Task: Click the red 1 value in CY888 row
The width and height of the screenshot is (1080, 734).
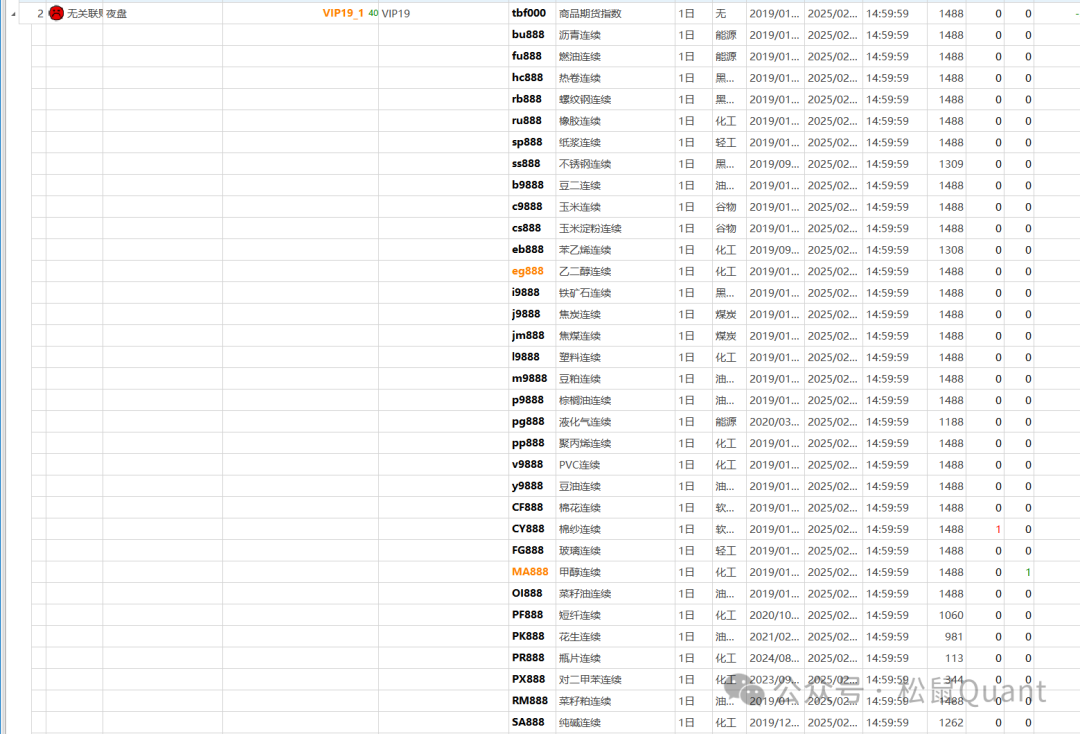Action: pyautogui.click(x=997, y=529)
